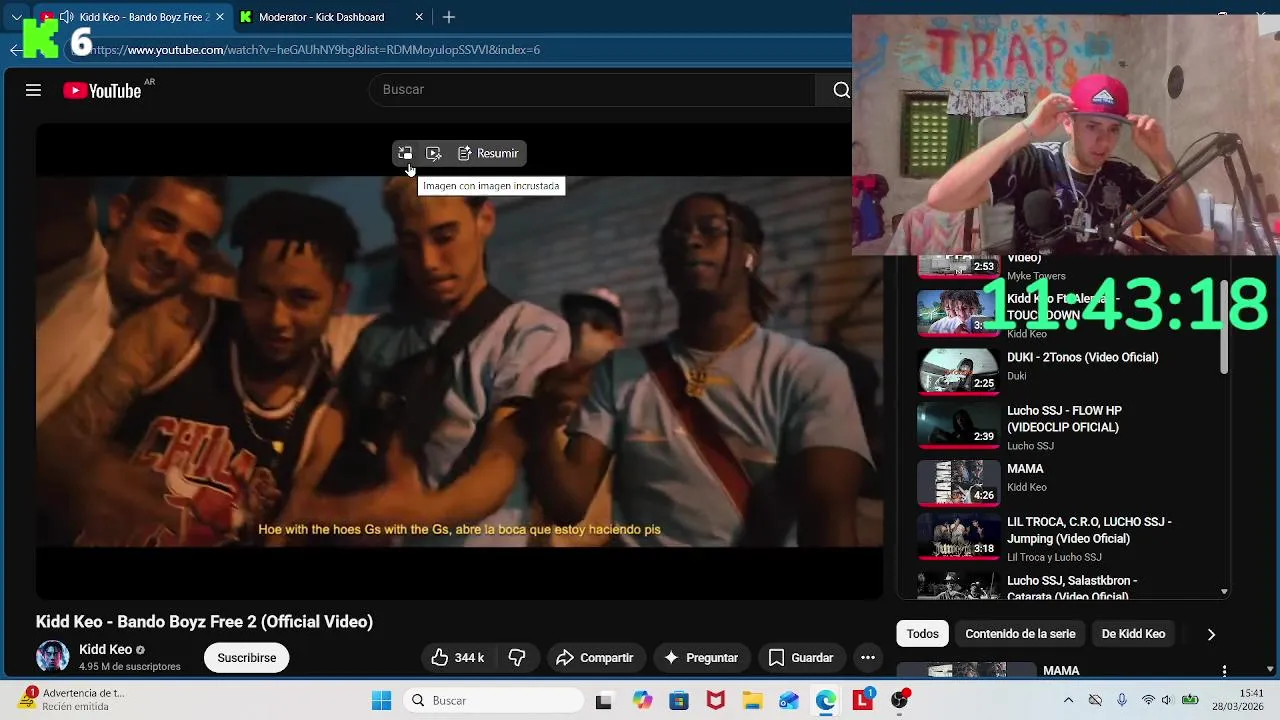This screenshot has width=1280, height=720.
Task: Click the YouTube search magnifier button
Action: coord(841,90)
